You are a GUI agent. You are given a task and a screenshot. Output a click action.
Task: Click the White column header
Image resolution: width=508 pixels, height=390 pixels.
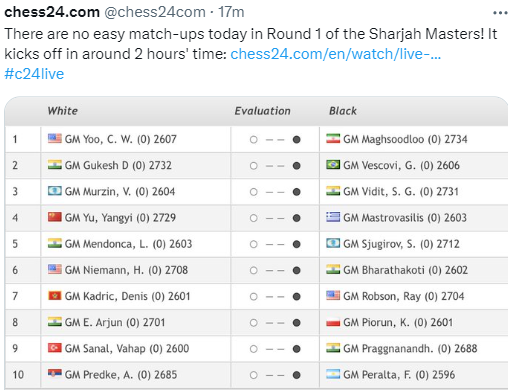click(x=63, y=111)
